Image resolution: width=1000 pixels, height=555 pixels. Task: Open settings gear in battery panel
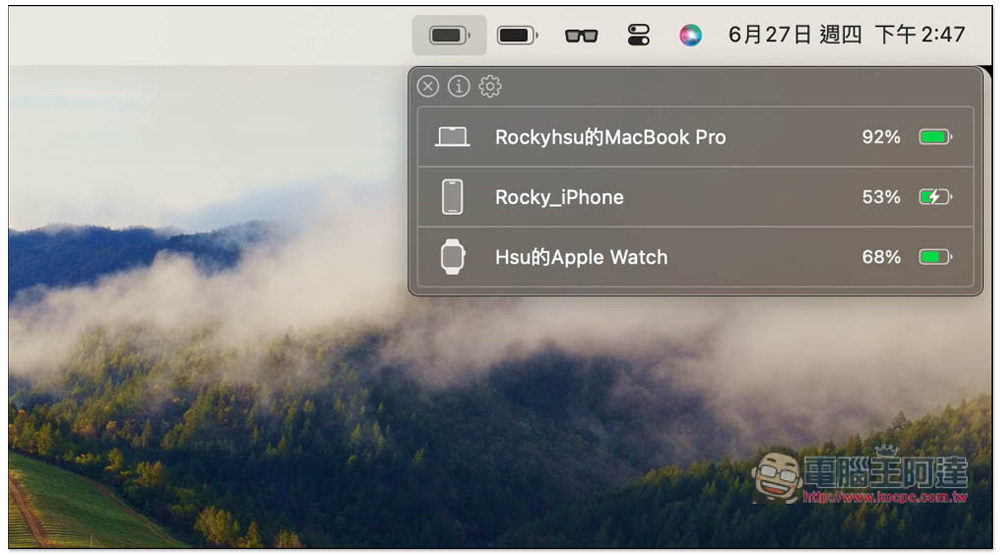pos(490,86)
